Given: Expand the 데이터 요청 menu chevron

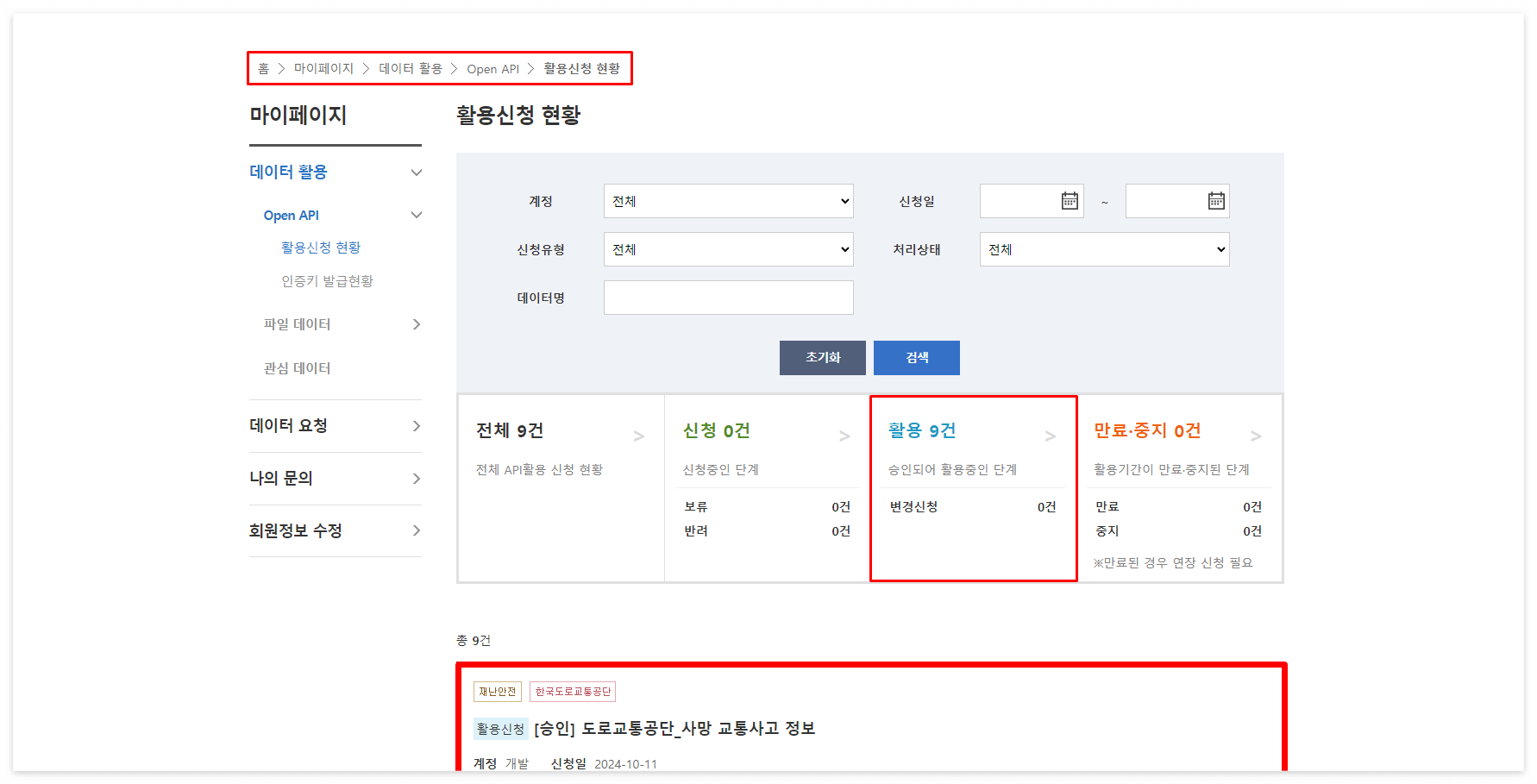Looking at the screenshot, I should tap(417, 426).
